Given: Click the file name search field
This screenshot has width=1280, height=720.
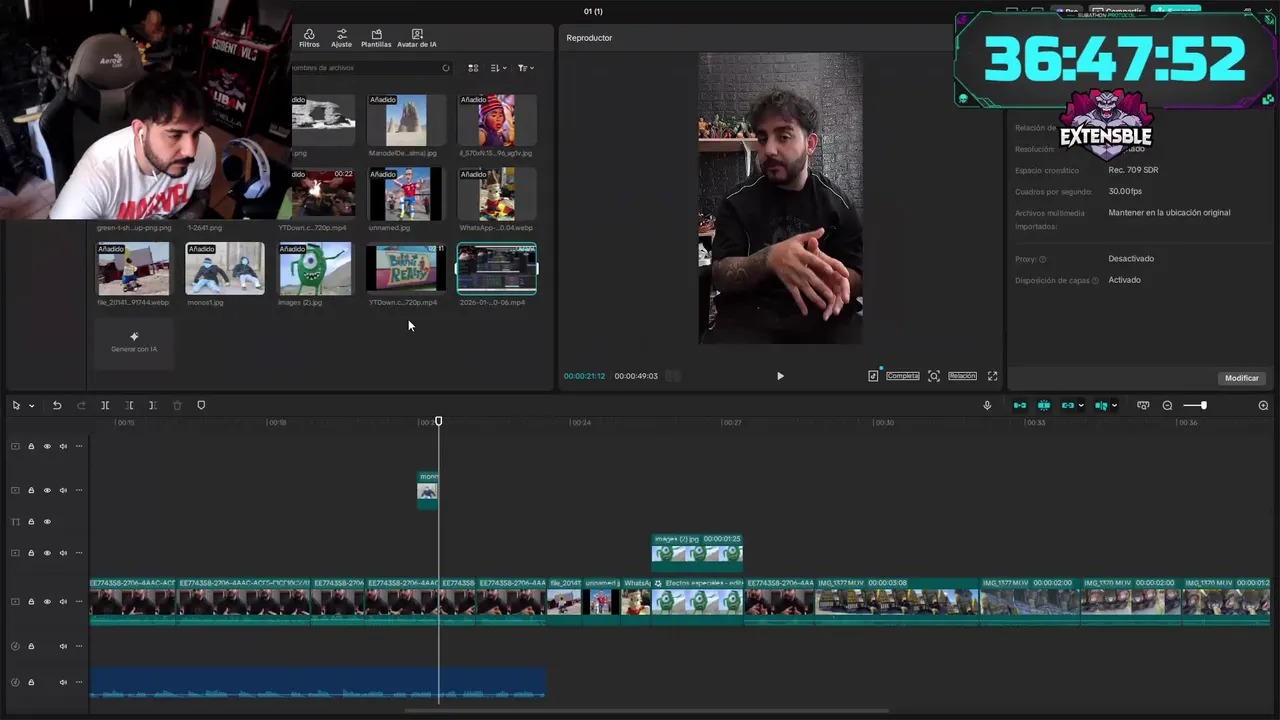Looking at the screenshot, I should coord(370,68).
